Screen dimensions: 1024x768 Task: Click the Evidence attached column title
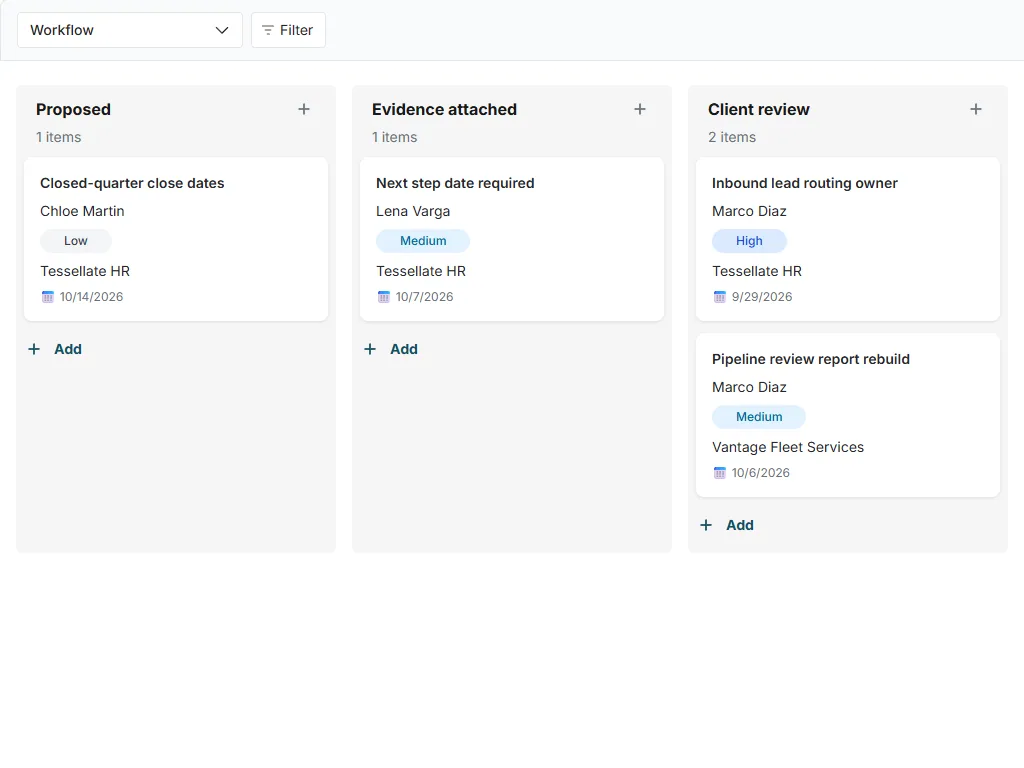pos(444,109)
